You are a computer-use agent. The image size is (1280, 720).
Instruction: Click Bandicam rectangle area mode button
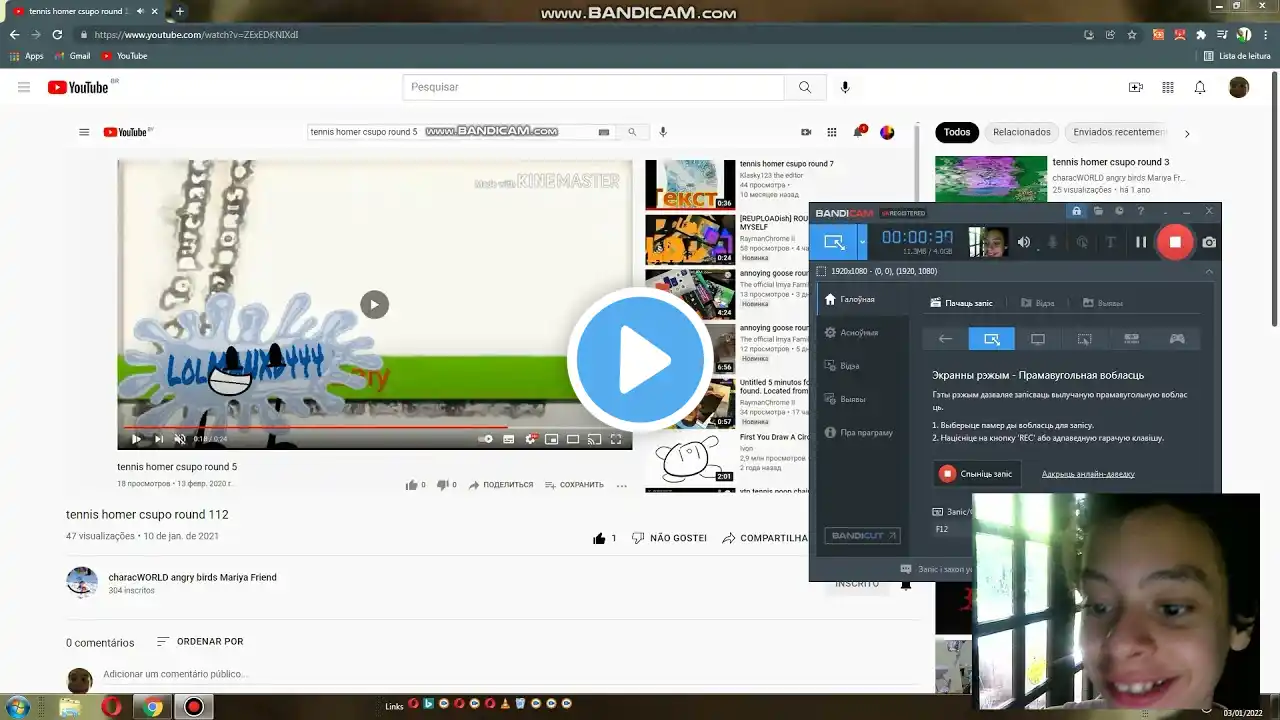click(992, 339)
